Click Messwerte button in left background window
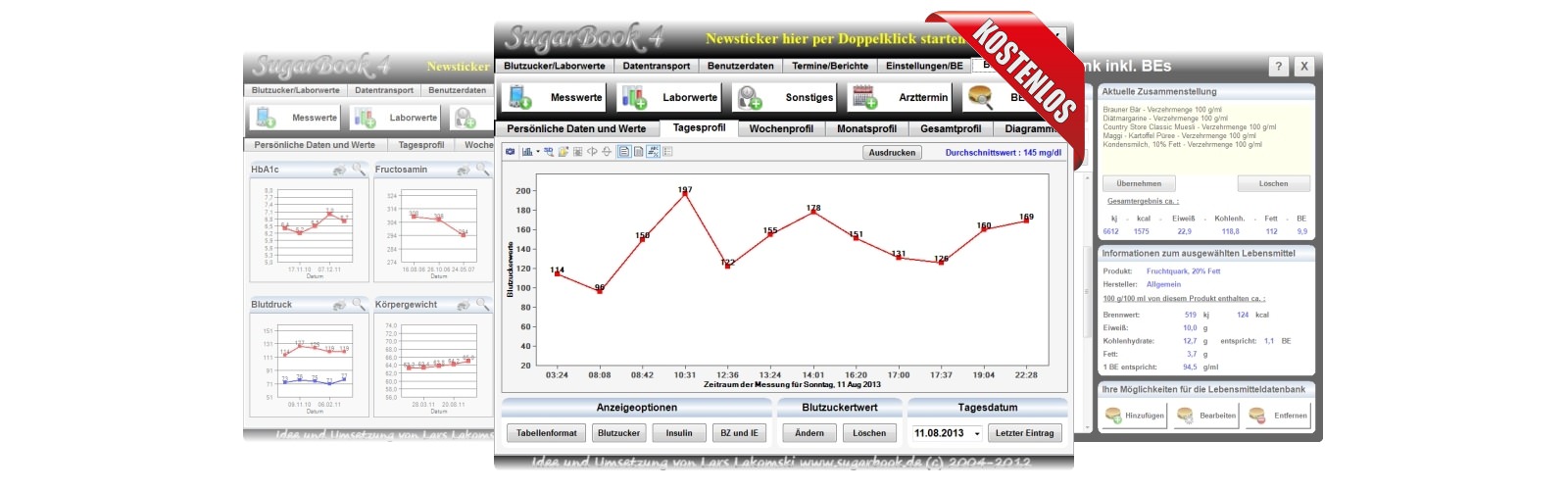This screenshot has height=490, width=1568. 294,118
